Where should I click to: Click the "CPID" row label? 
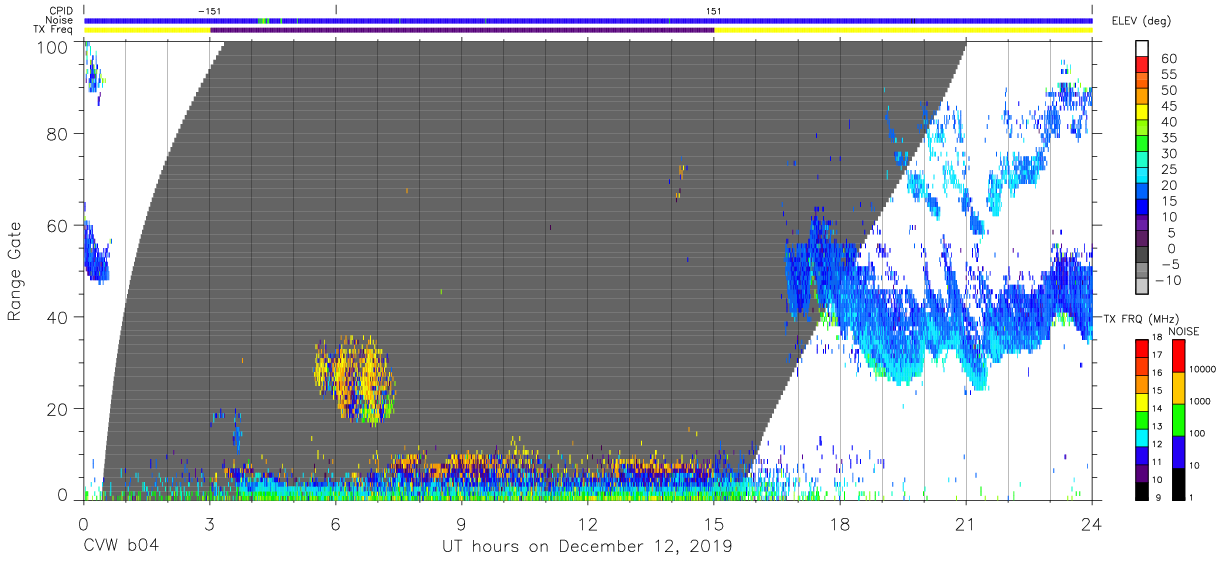[61, 10]
